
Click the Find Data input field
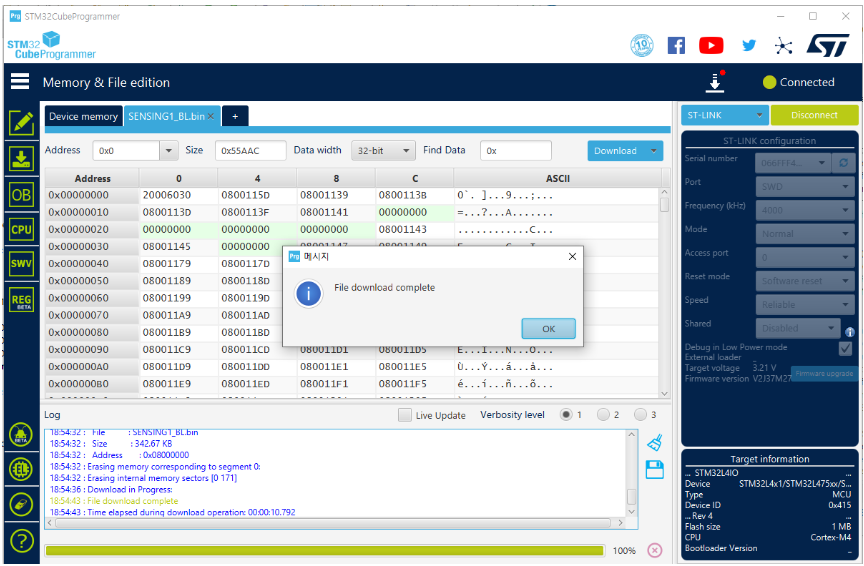[515, 150]
